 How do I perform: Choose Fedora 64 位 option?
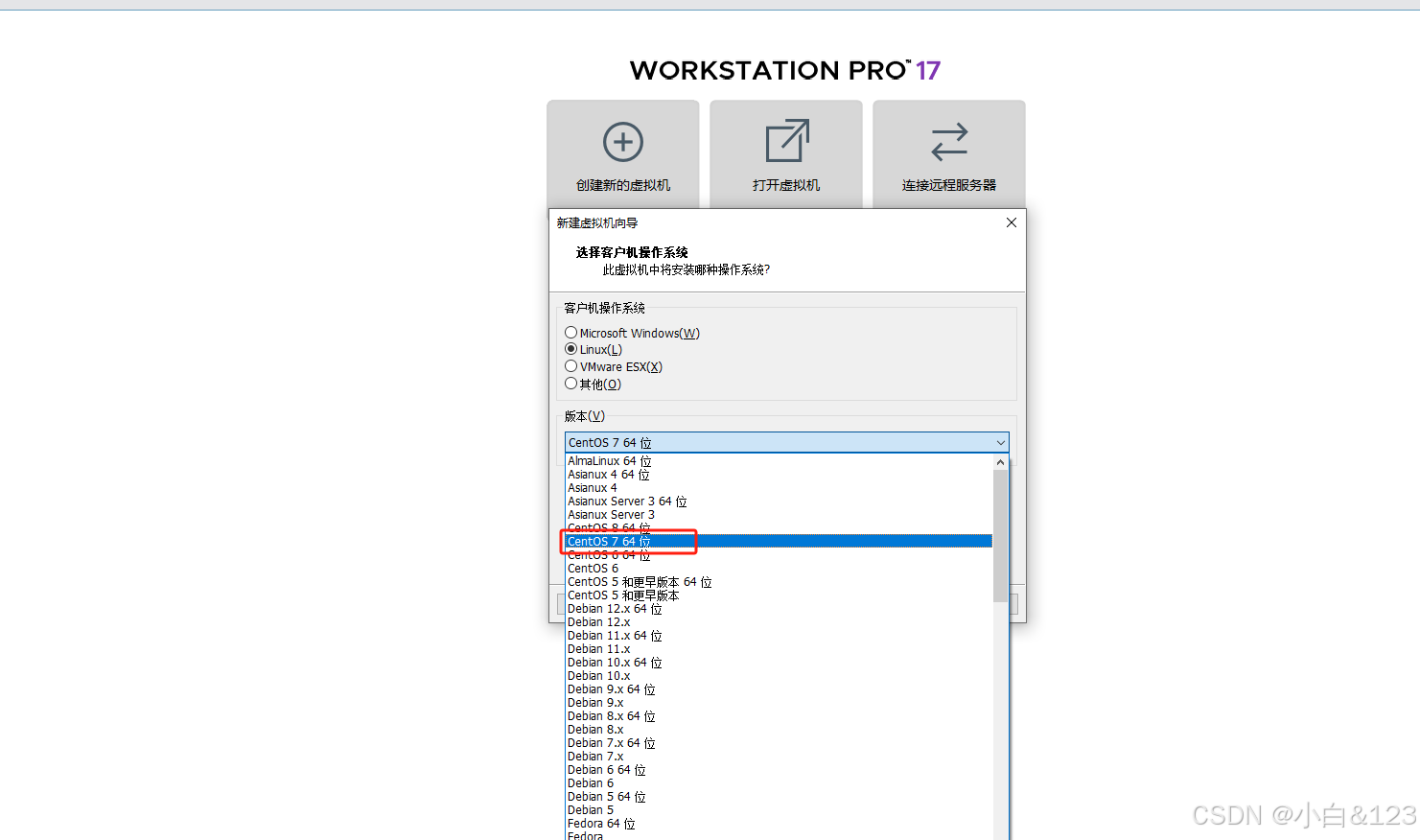[779, 824]
